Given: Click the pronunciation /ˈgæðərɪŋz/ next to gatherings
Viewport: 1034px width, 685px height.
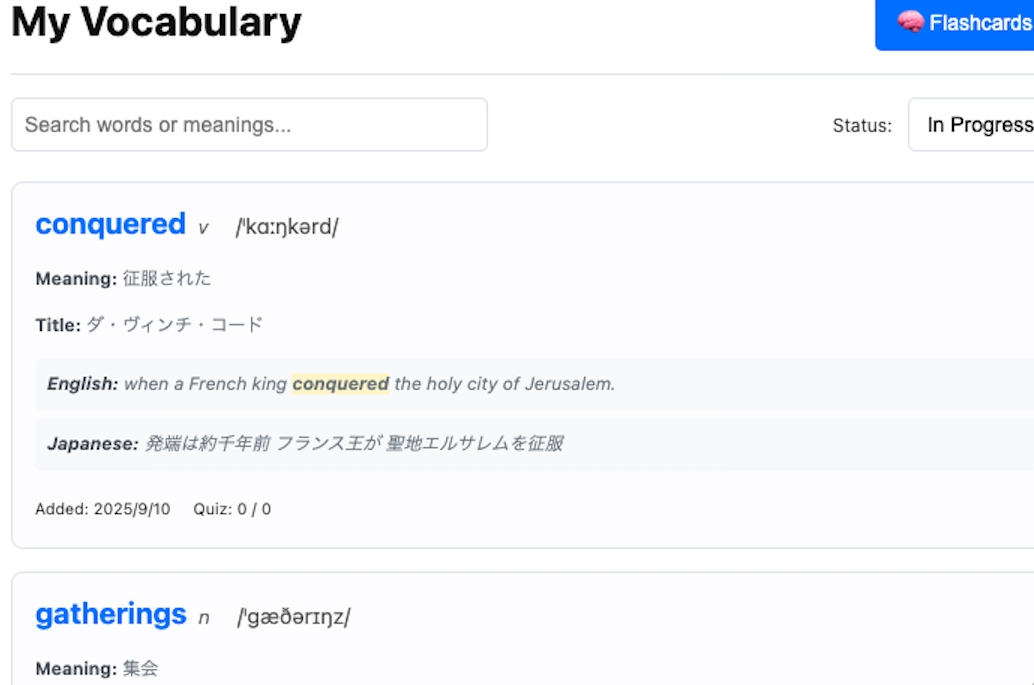Looking at the screenshot, I should coord(291,617).
